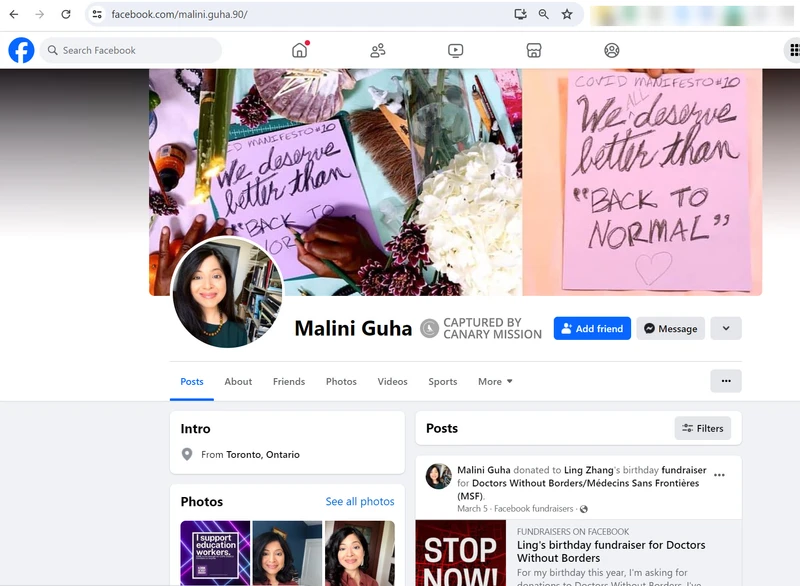Screen dimensions: 800x586
Task: Click the Add friend button
Action: 592,328
